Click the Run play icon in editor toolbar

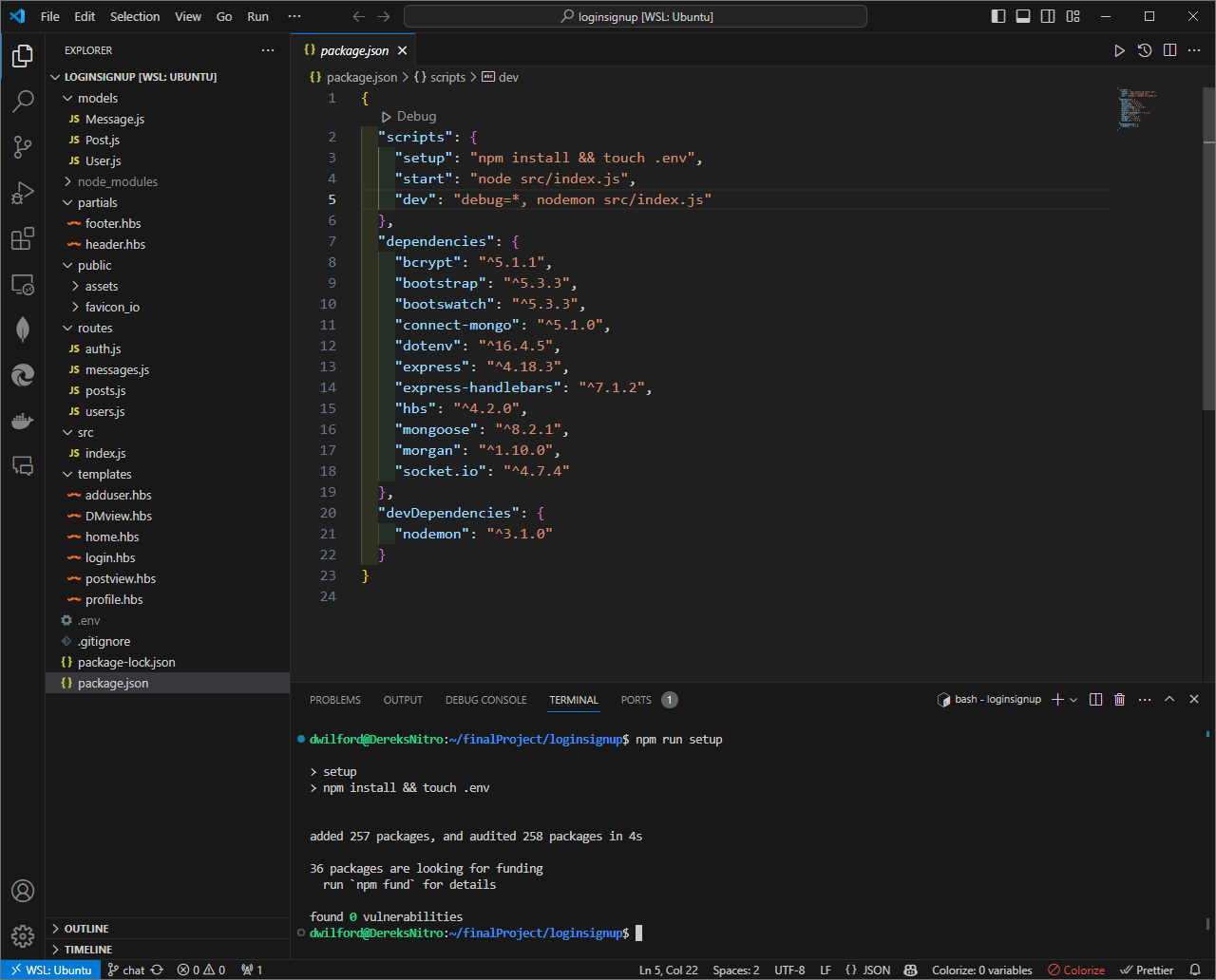[1120, 50]
